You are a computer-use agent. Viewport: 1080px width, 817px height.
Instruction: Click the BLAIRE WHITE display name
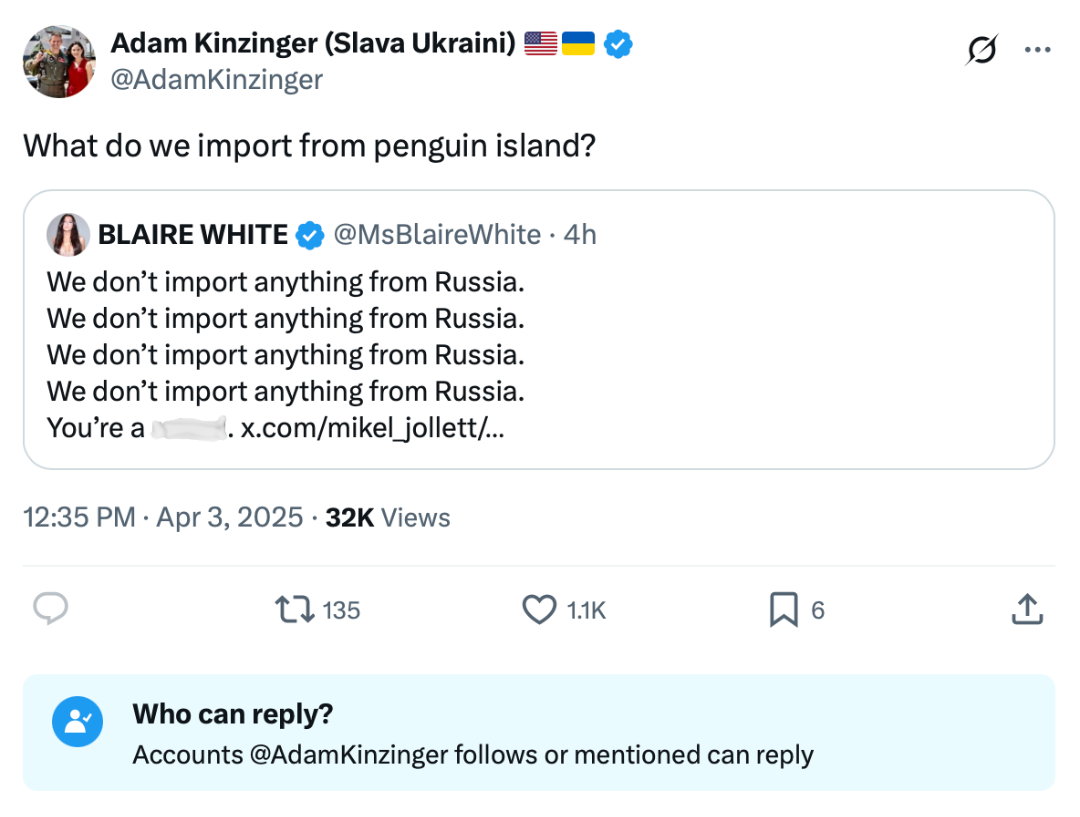193,235
